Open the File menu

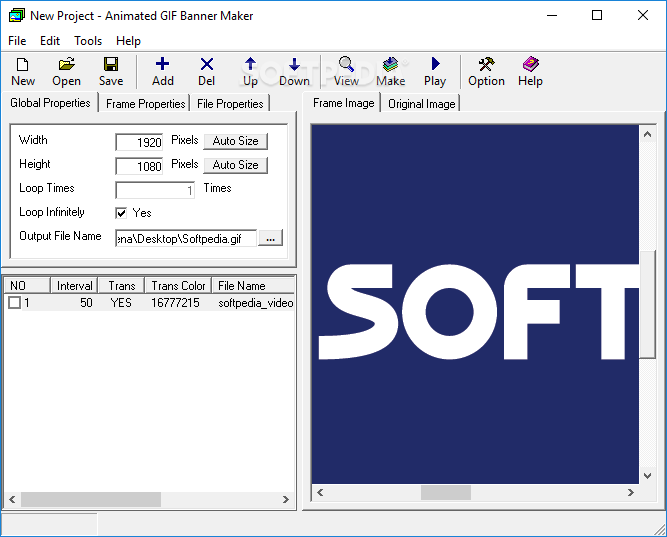(17, 41)
